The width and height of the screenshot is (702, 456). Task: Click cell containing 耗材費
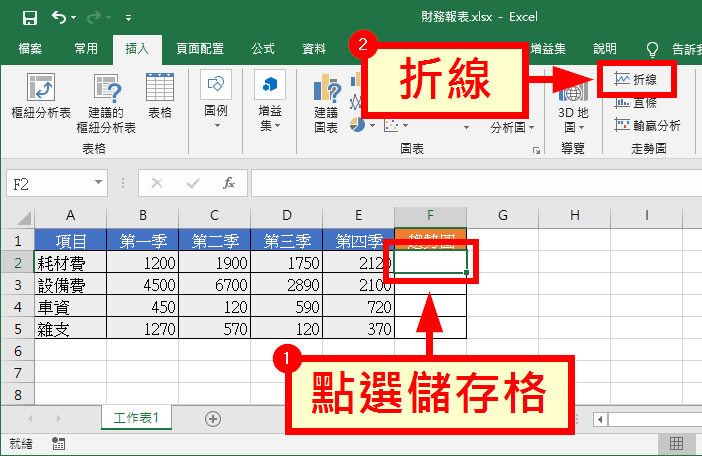(x=70, y=263)
